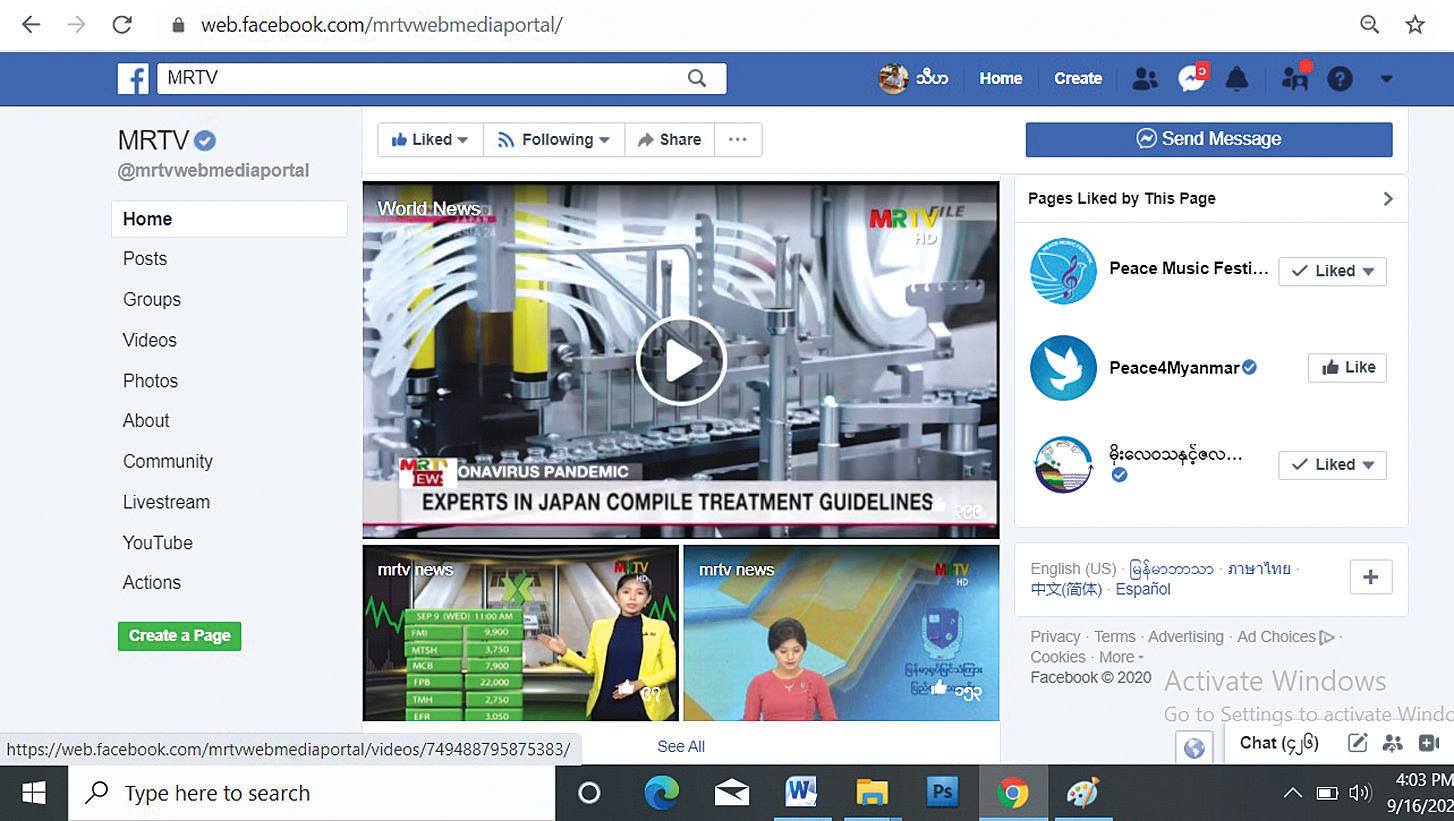The image size is (1454, 821).
Task: Open Messenger icon in Facebook top bar
Action: pos(1190,79)
